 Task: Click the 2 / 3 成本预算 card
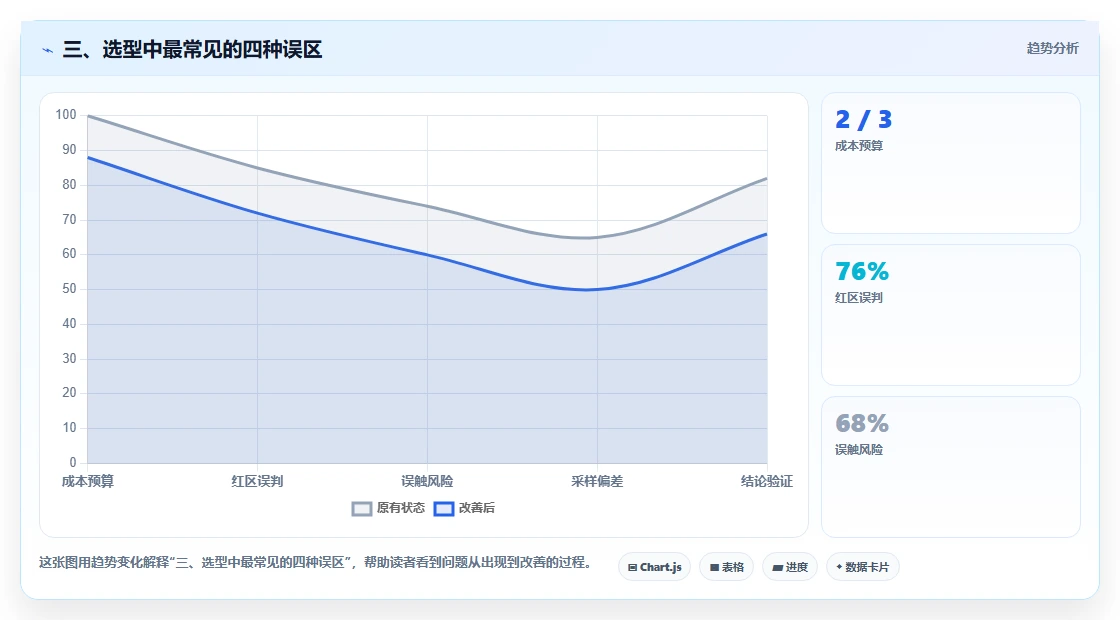click(x=951, y=163)
